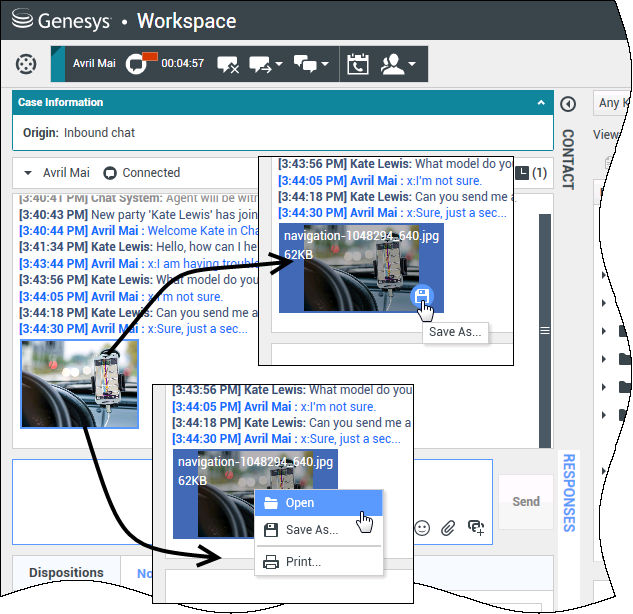Choose Open from the image context menu
Image resolution: width=633 pixels, height=614 pixels.
coord(300,503)
